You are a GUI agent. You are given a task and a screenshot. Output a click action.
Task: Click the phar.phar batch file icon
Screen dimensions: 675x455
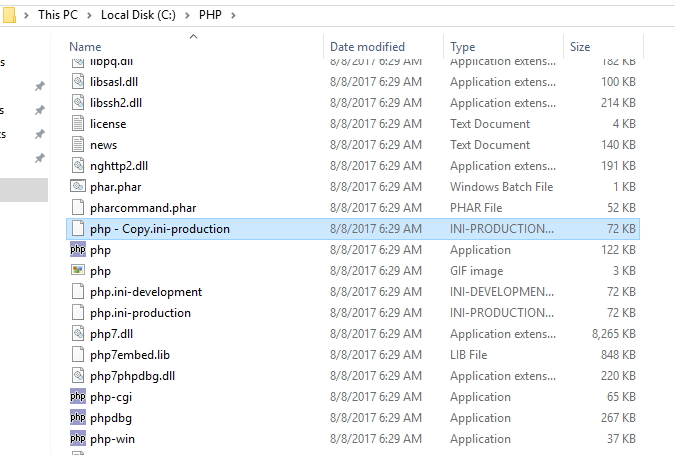point(78,186)
